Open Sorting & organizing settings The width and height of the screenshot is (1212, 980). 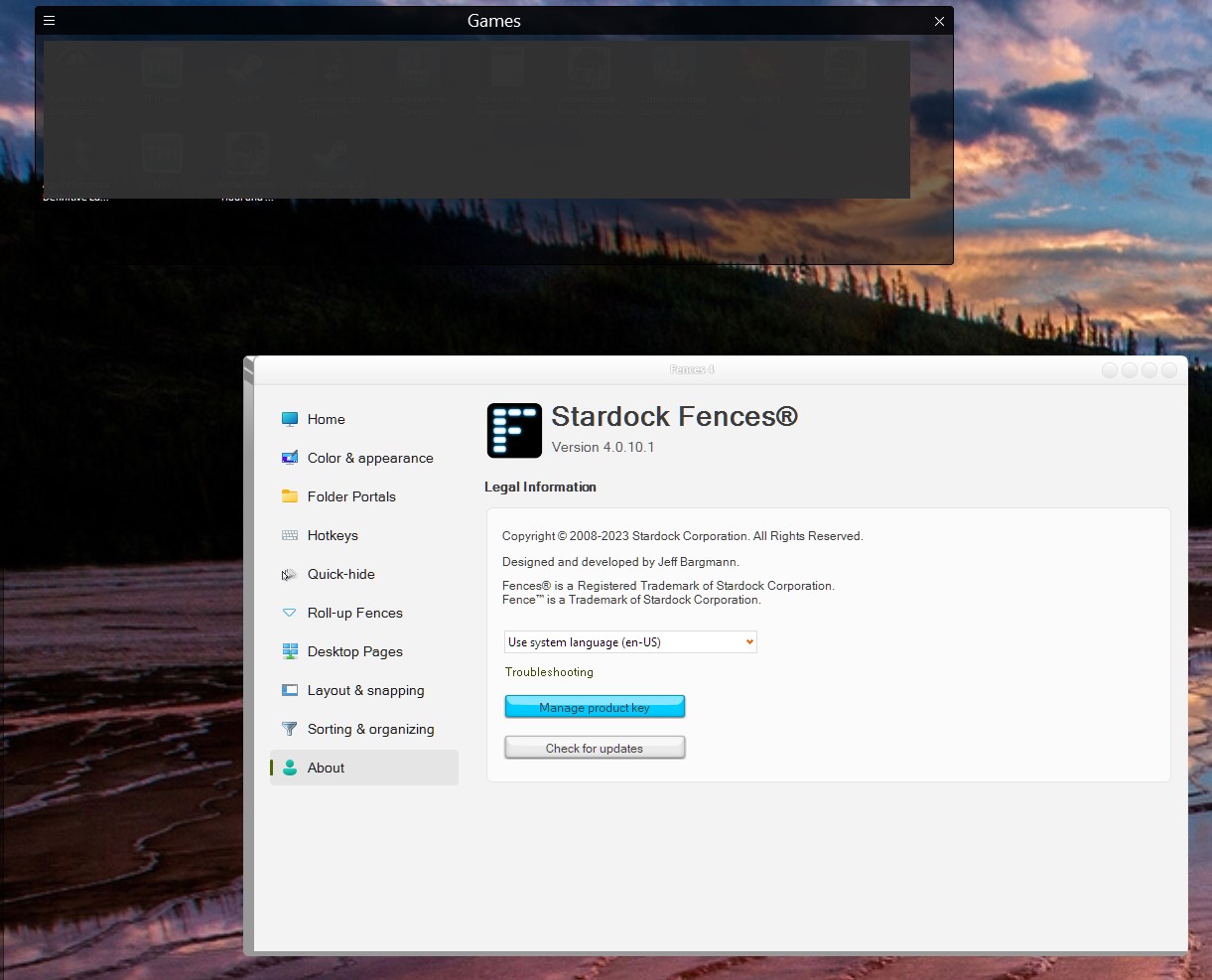pyautogui.click(x=364, y=729)
